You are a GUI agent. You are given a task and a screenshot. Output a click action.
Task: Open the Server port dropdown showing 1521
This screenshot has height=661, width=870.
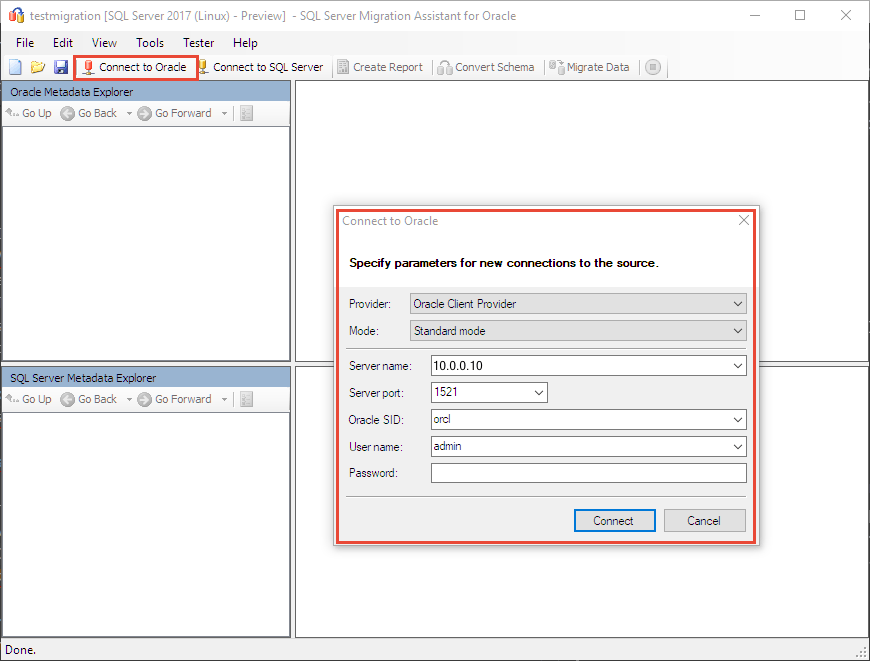click(538, 392)
